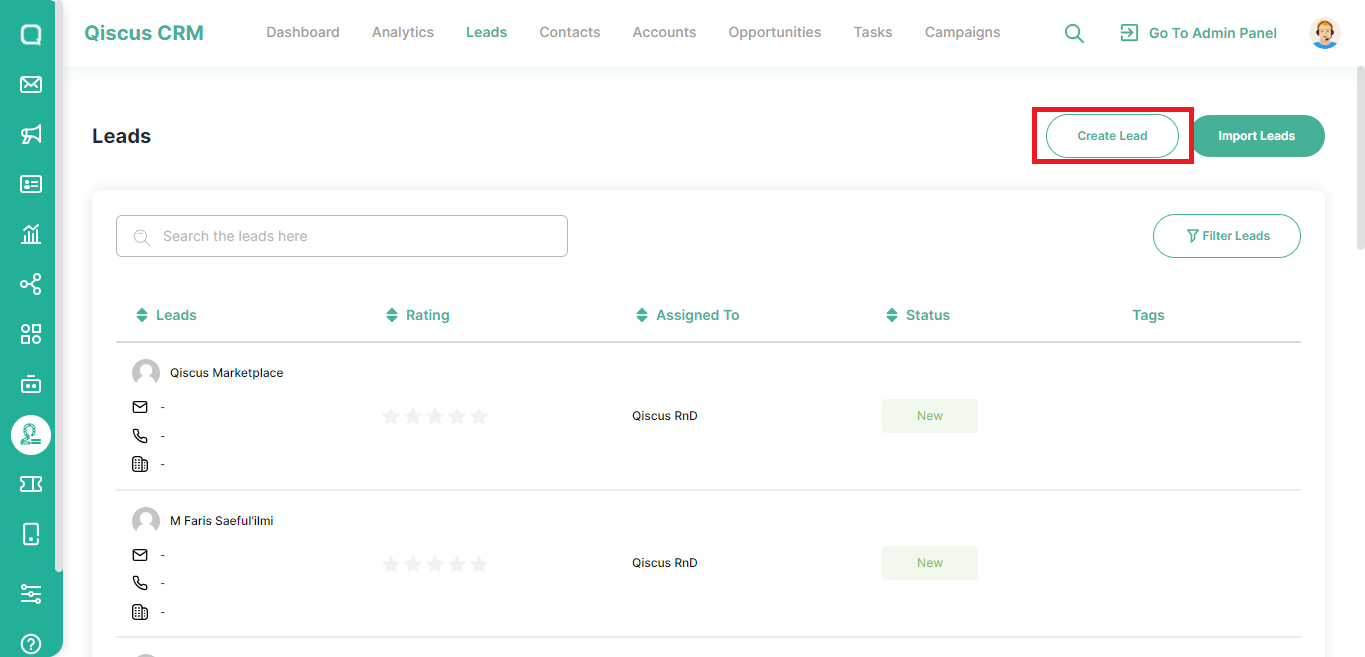1365x657 pixels.
Task: Open the Contacts tab
Action: (x=570, y=32)
